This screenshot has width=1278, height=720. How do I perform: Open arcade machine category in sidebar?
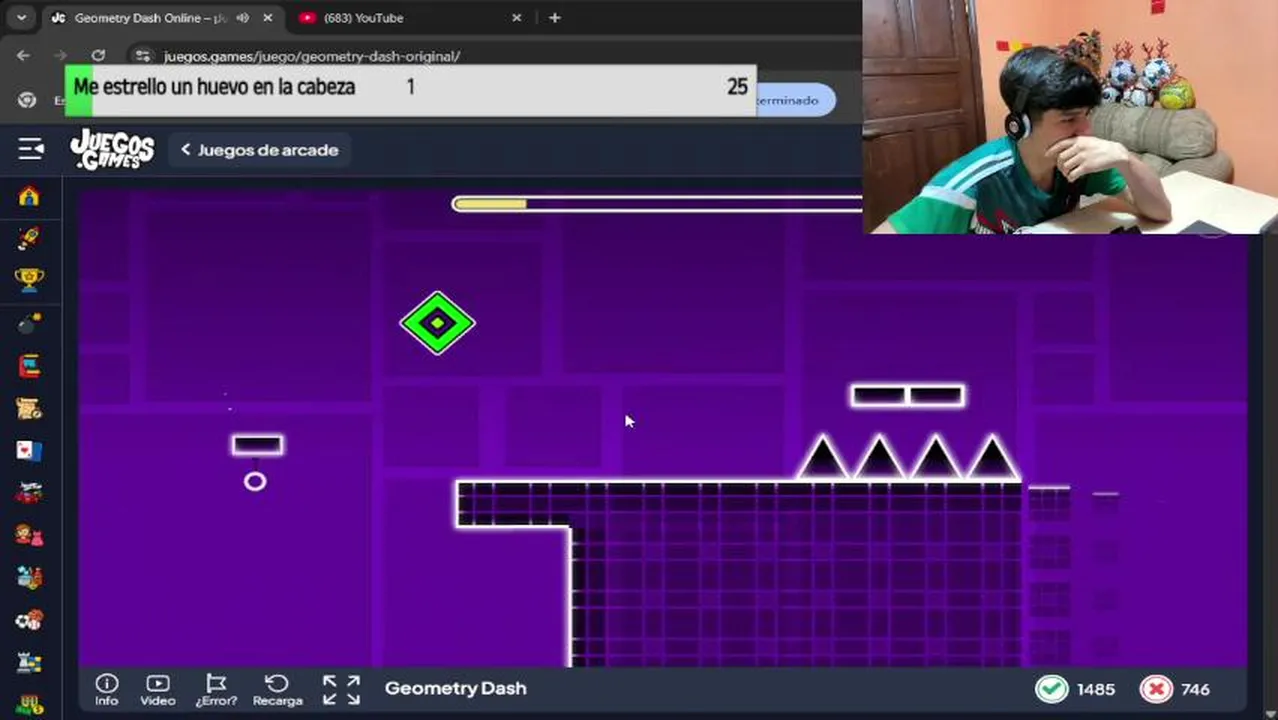(29, 366)
